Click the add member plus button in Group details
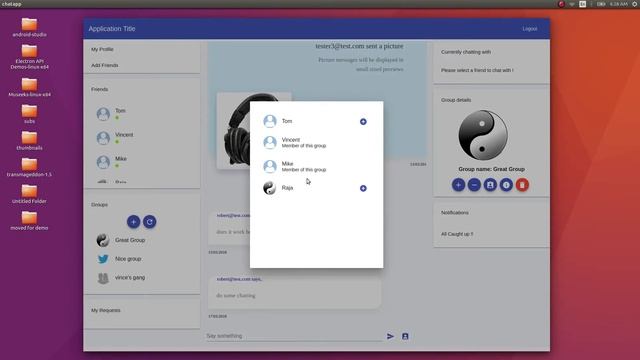 [x=458, y=185]
